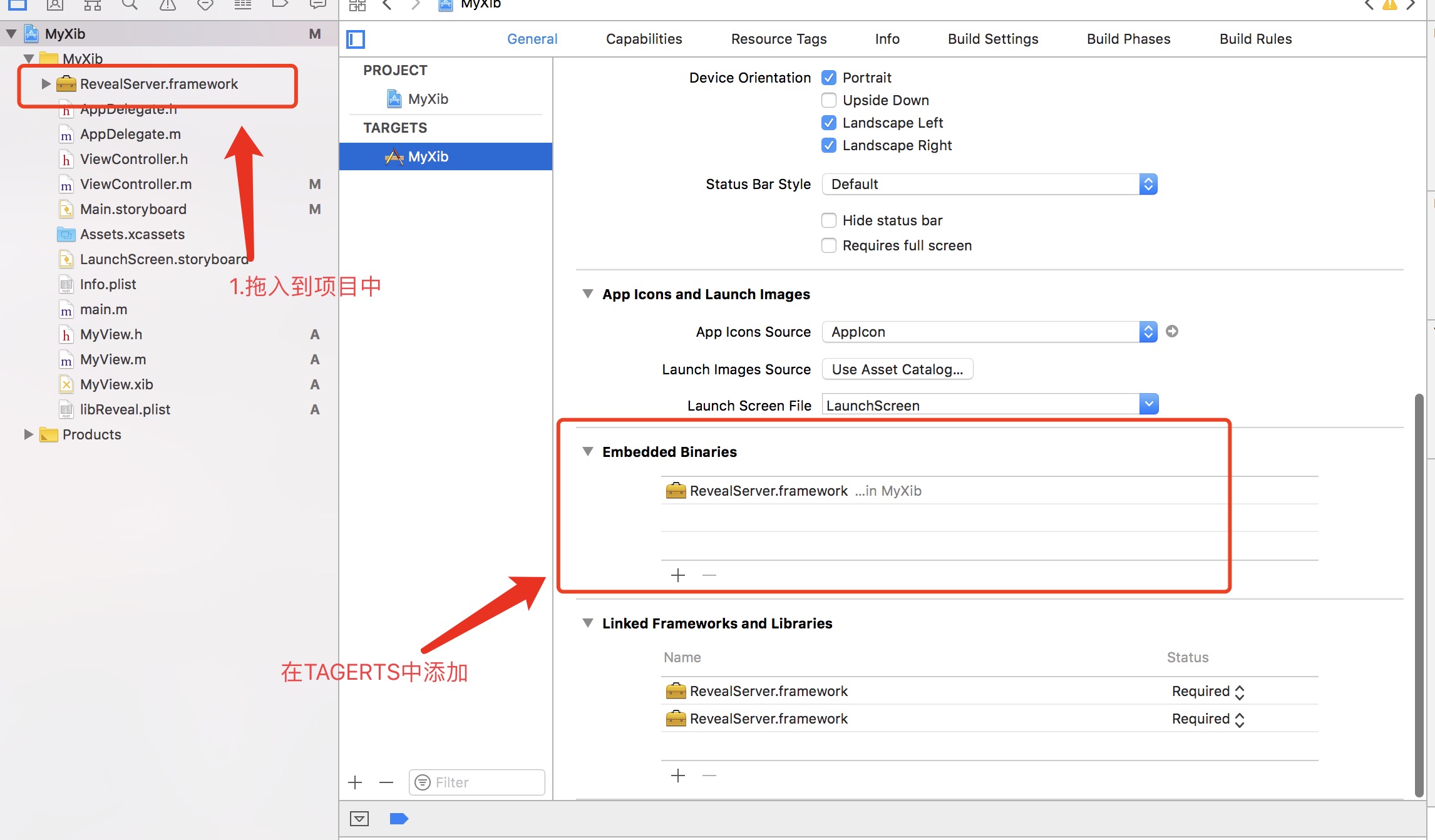Open the Symbol navigator hierarchy icon
Viewport: 1435px width, 840px height.
pos(93,5)
